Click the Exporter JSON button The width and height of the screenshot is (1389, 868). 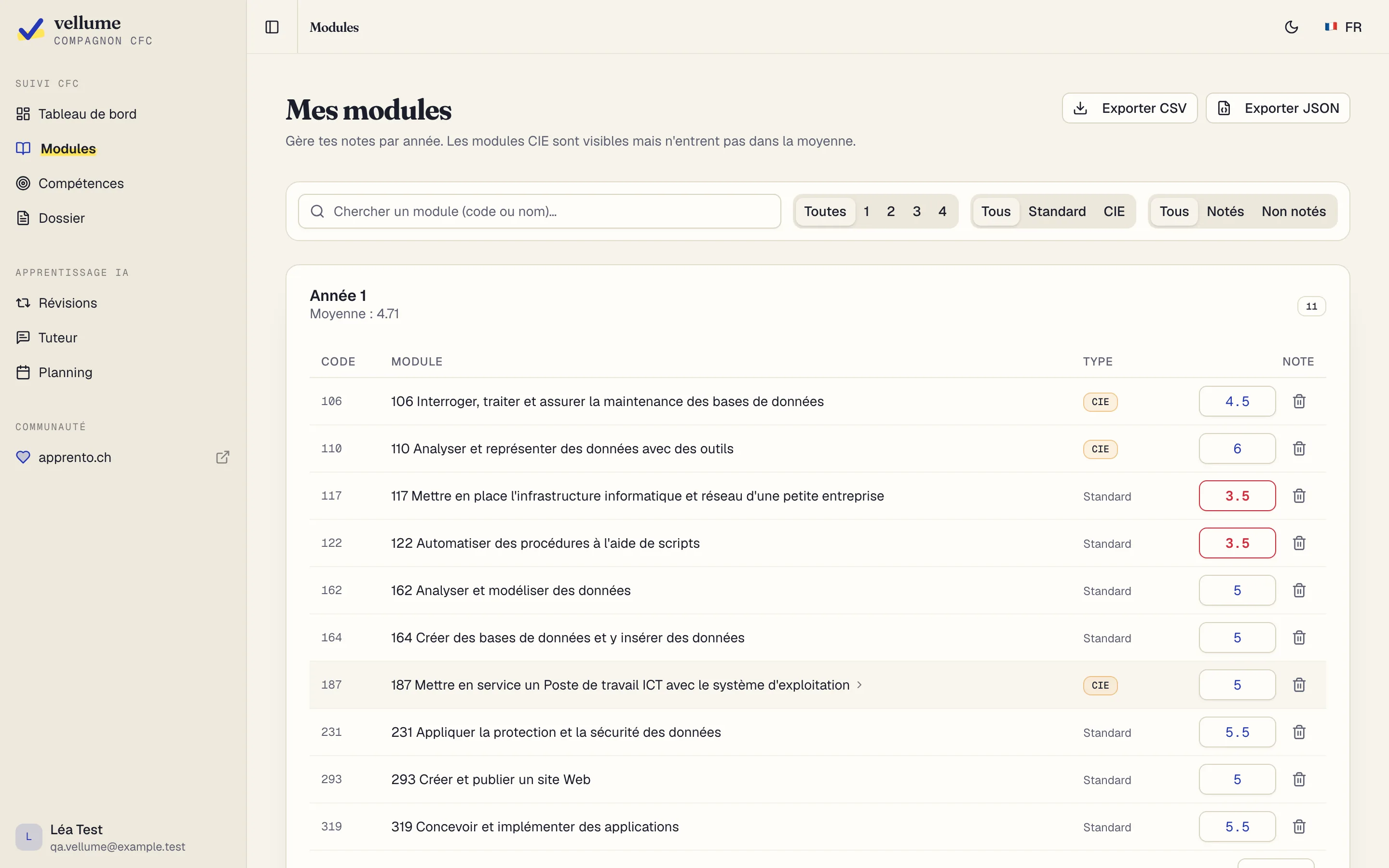coord(1278,108)
